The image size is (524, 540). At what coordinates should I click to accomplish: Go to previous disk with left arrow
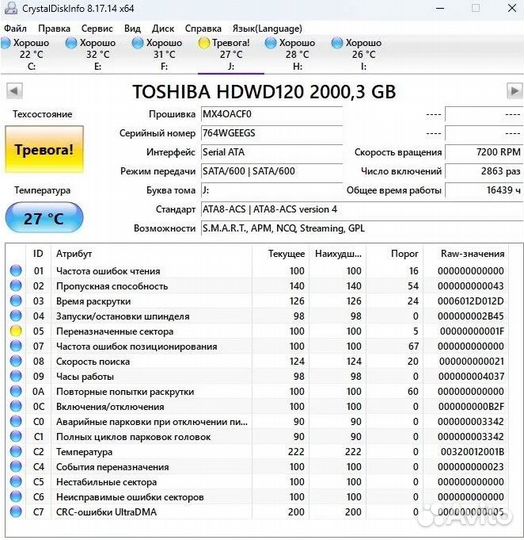[14, 91]
